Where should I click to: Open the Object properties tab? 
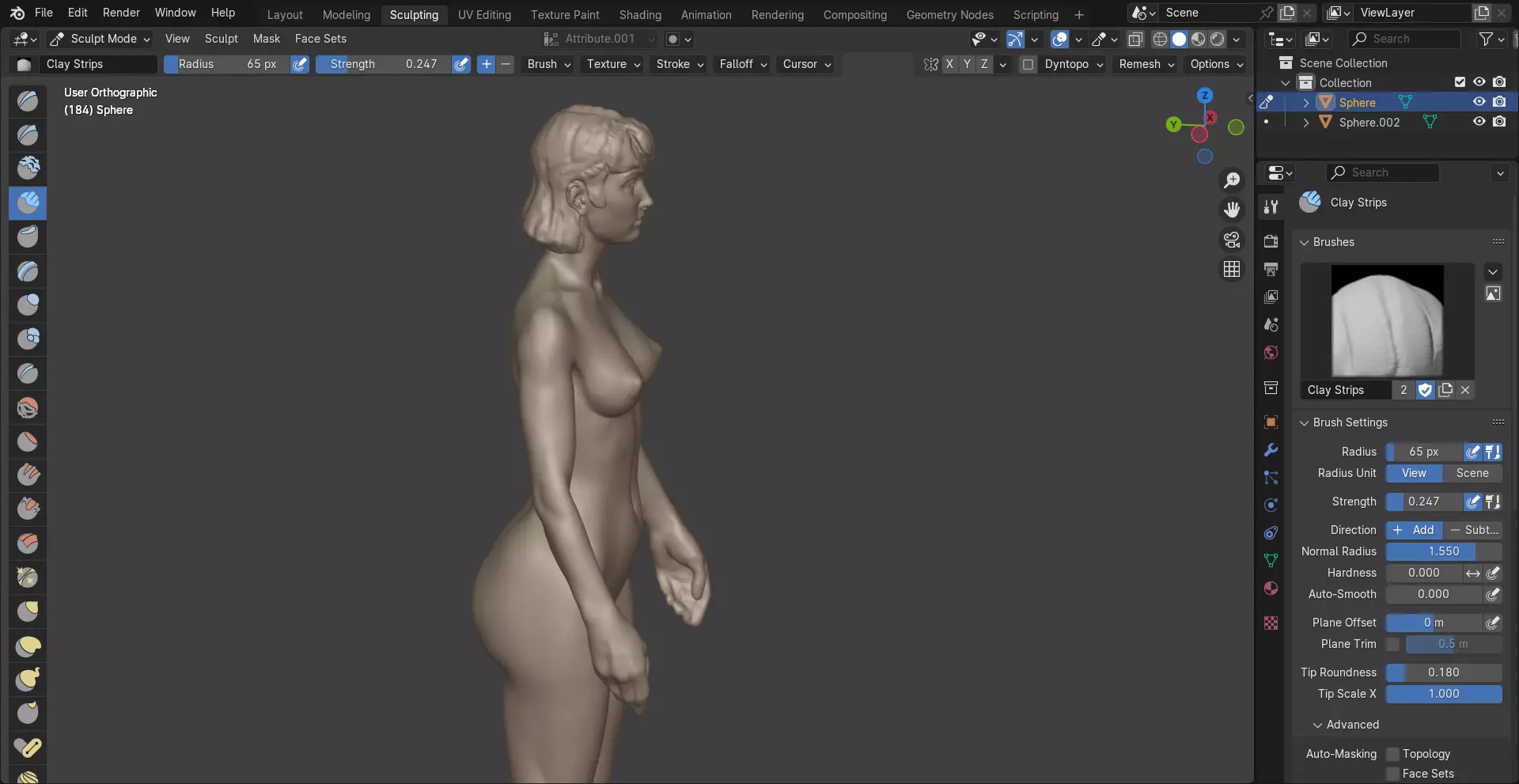1271,422
